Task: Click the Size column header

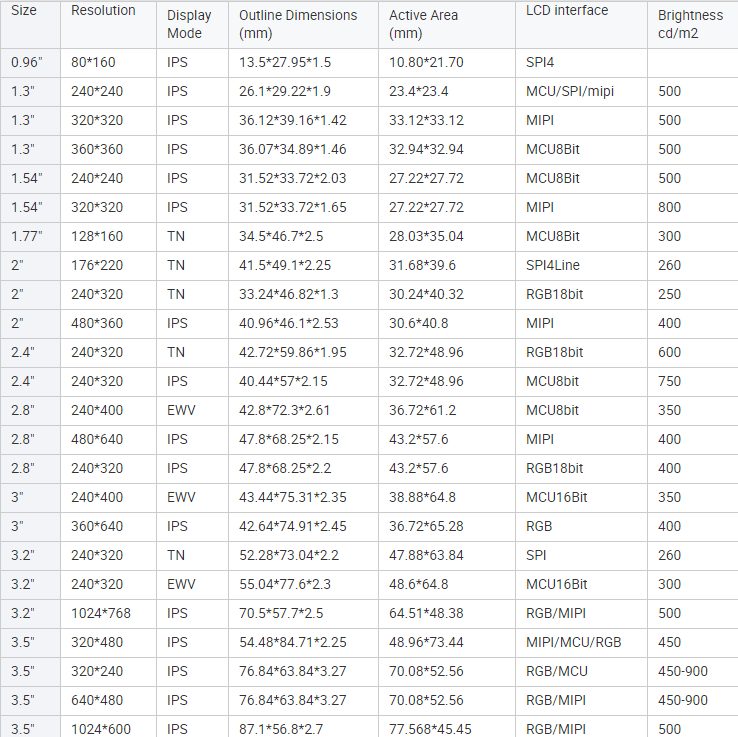Action: [23, 11]
